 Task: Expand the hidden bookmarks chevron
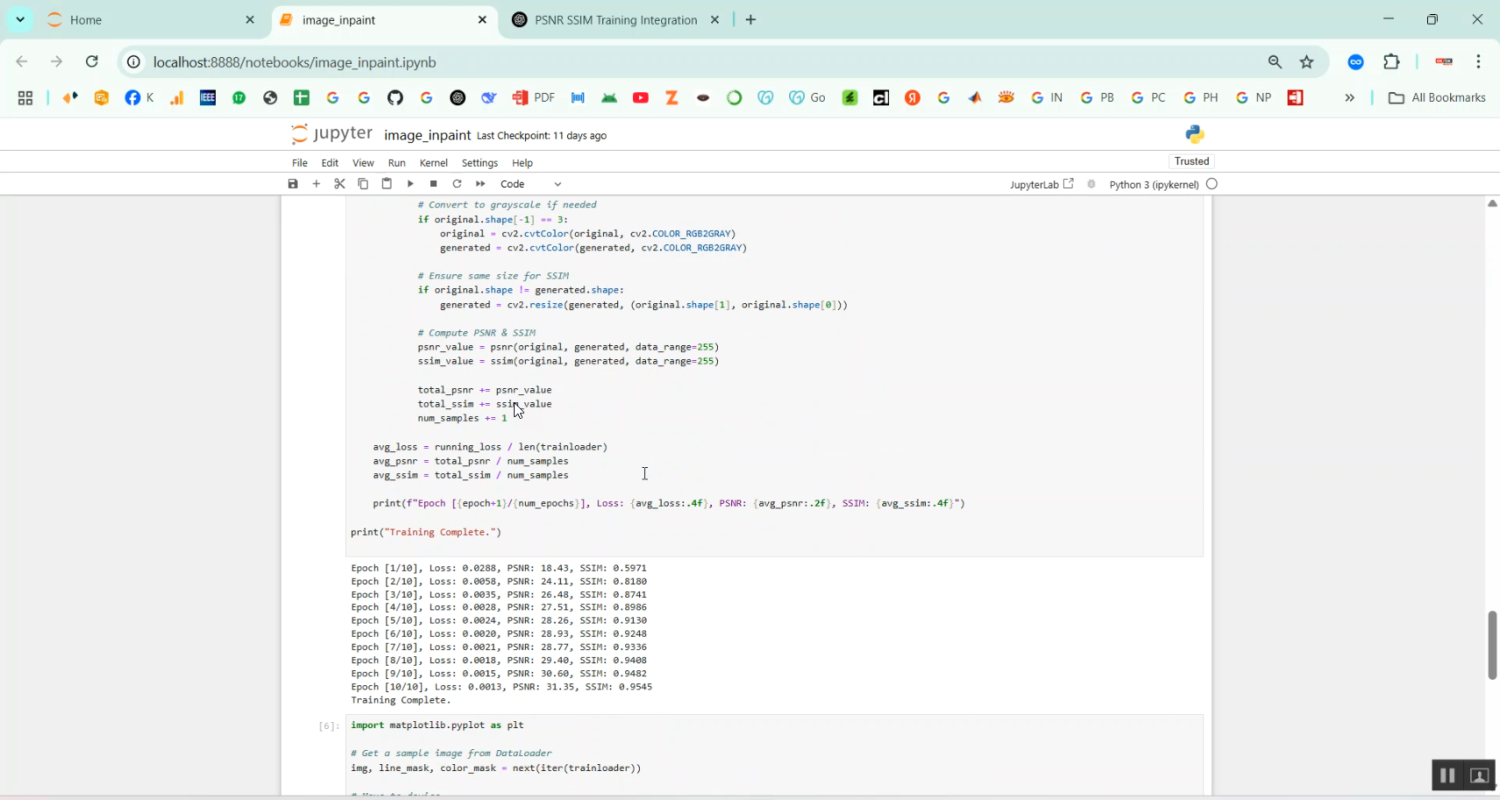[1349, 97]
